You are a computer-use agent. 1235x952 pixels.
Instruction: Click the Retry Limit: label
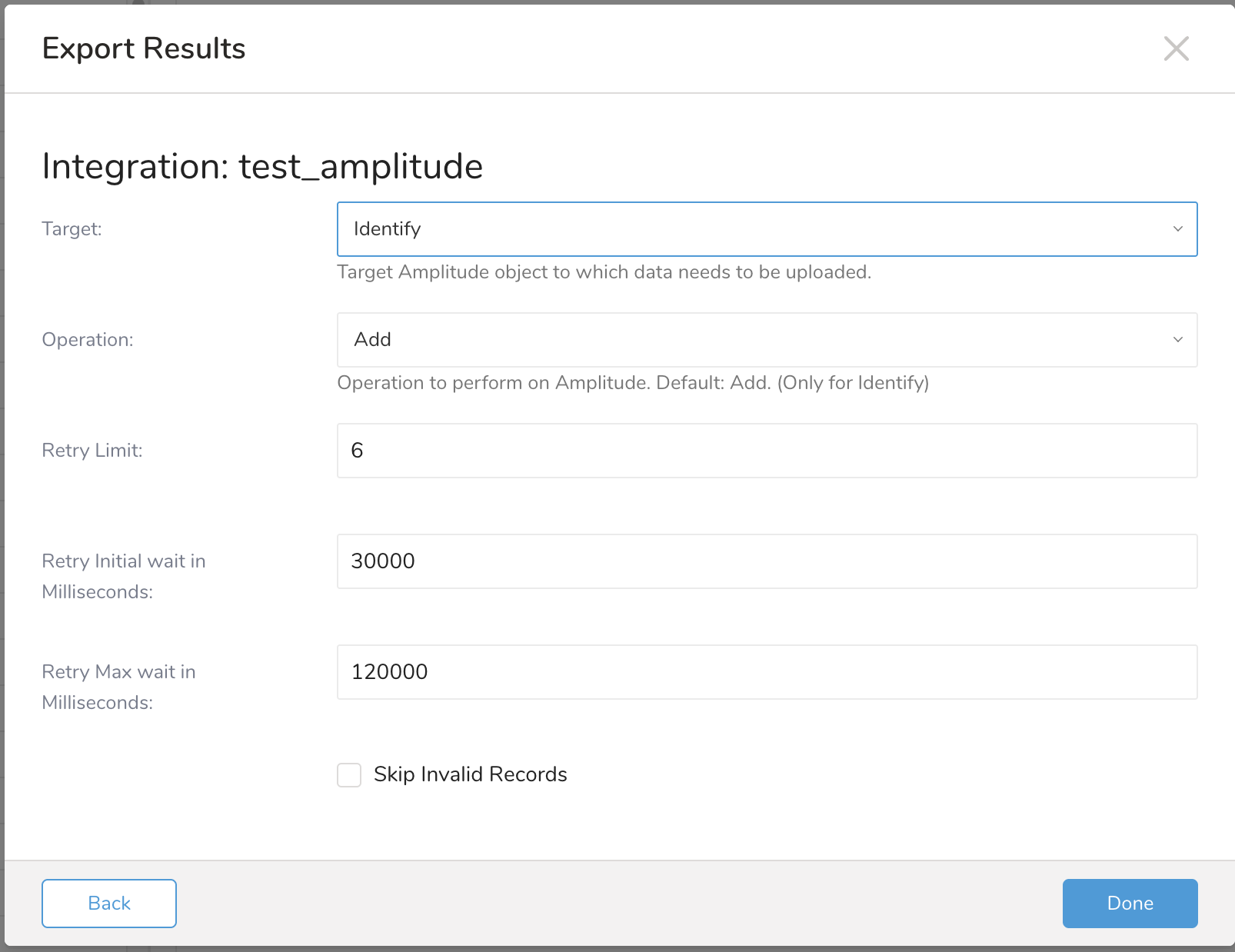(x=92, y=451)
